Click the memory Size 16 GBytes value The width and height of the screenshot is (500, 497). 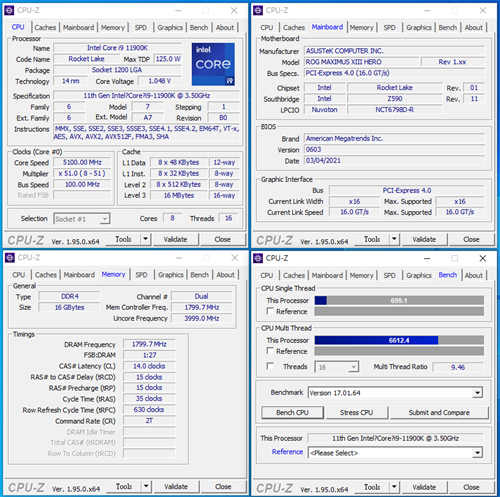click(x=69, y=307)
